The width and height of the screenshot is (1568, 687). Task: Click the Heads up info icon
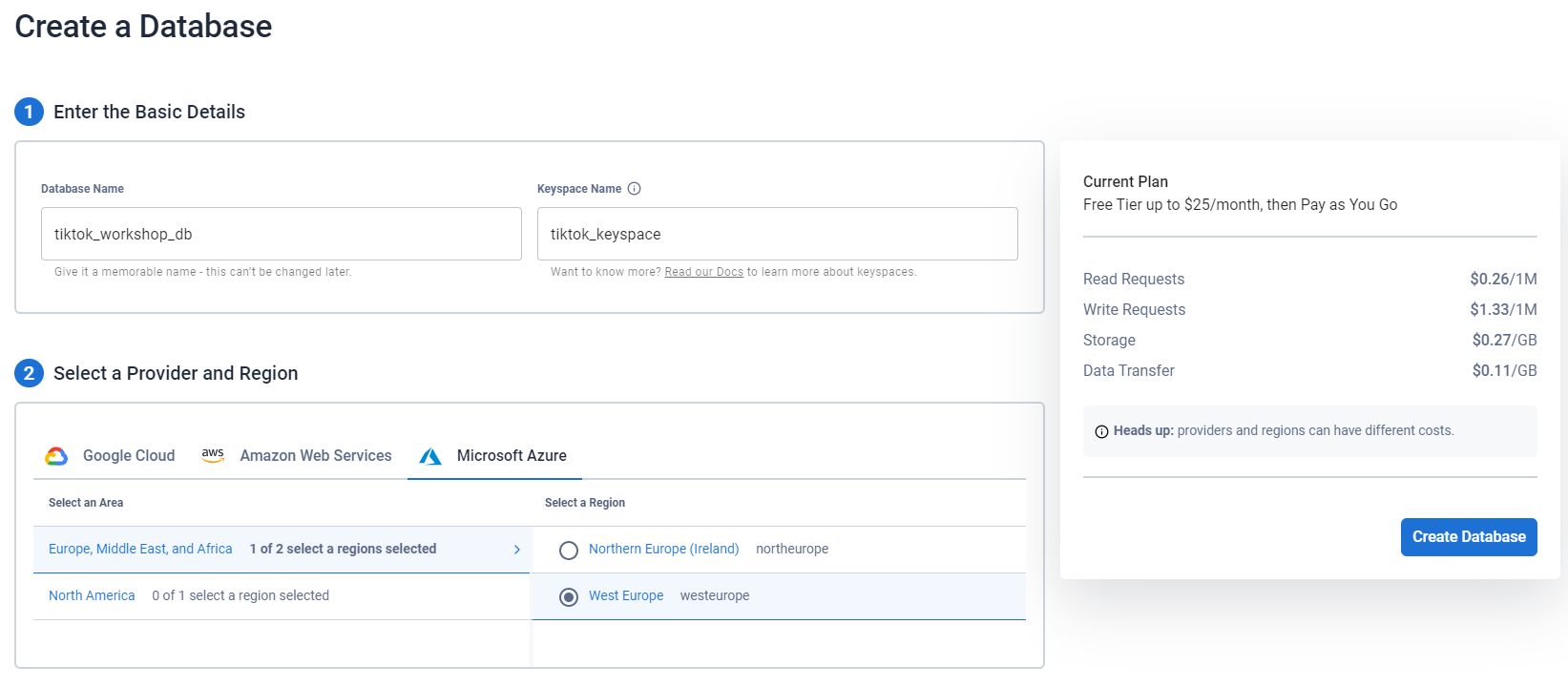tap(1101, 431)
